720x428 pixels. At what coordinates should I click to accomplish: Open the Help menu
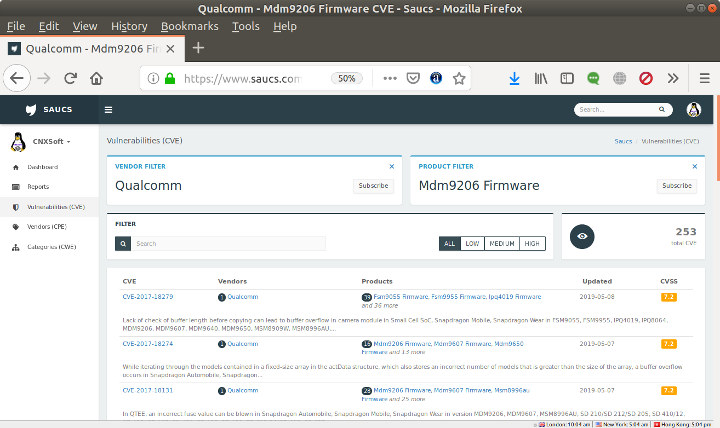[x=285, y=26]
